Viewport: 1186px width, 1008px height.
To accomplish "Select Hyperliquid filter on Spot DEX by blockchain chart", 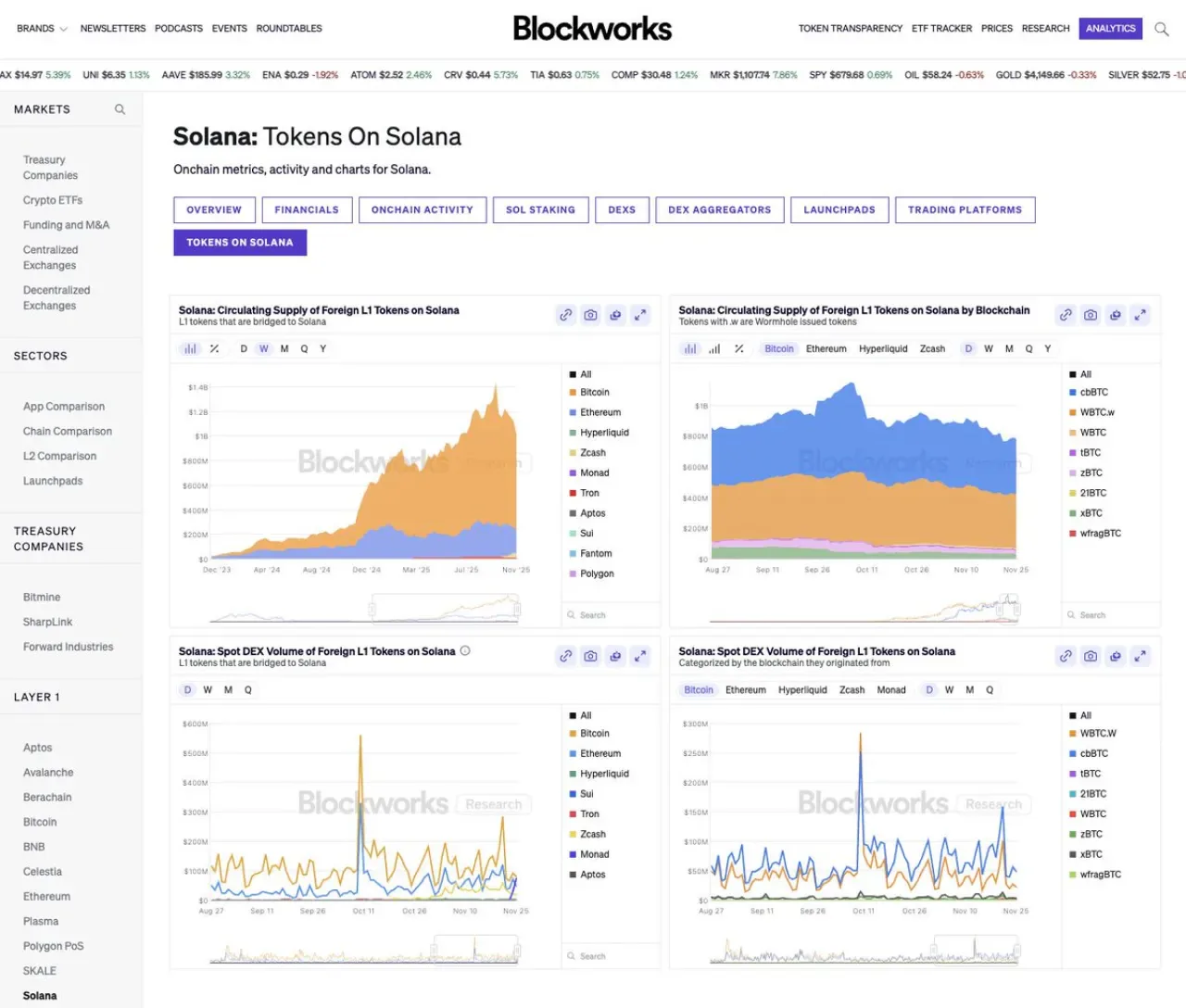I will tap(802, 690).
